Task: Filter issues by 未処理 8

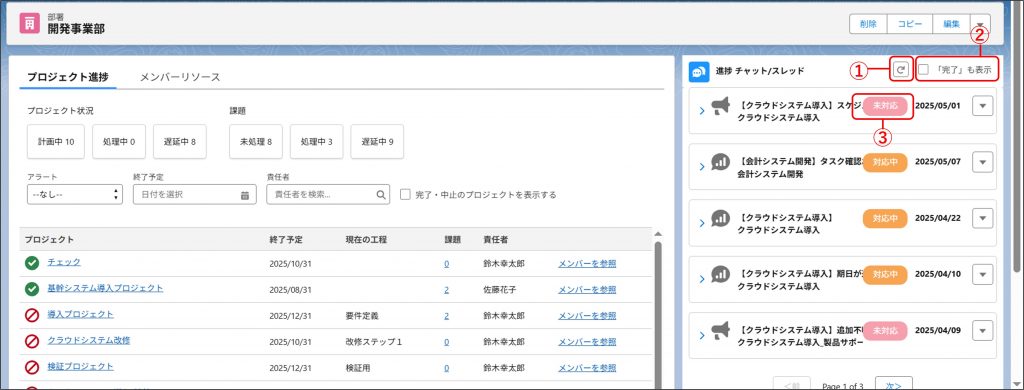Action: (x=256, y=141)
